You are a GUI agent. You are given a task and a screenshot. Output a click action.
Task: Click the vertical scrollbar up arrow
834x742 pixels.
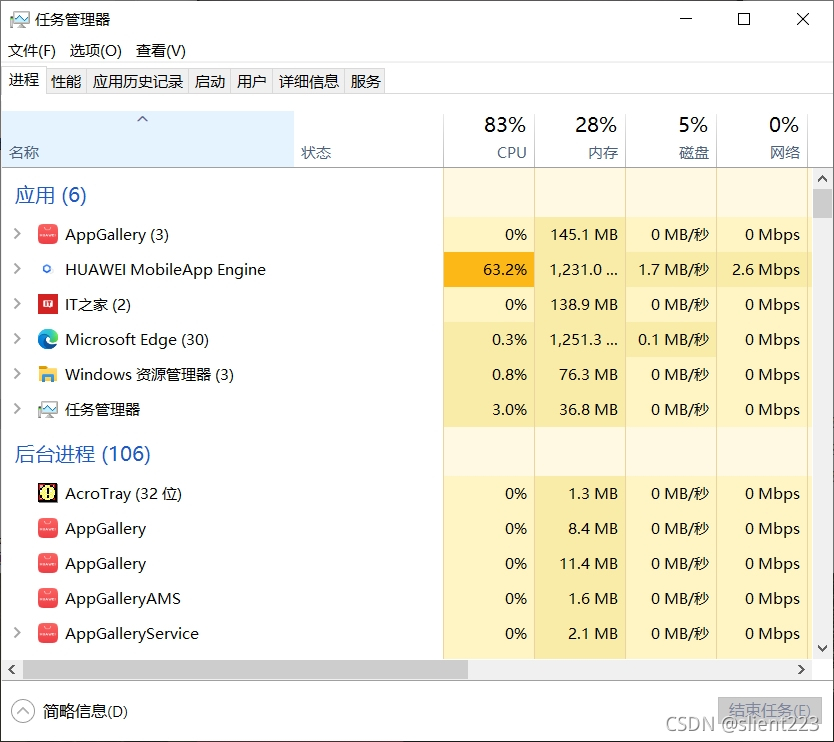[822, 179]
